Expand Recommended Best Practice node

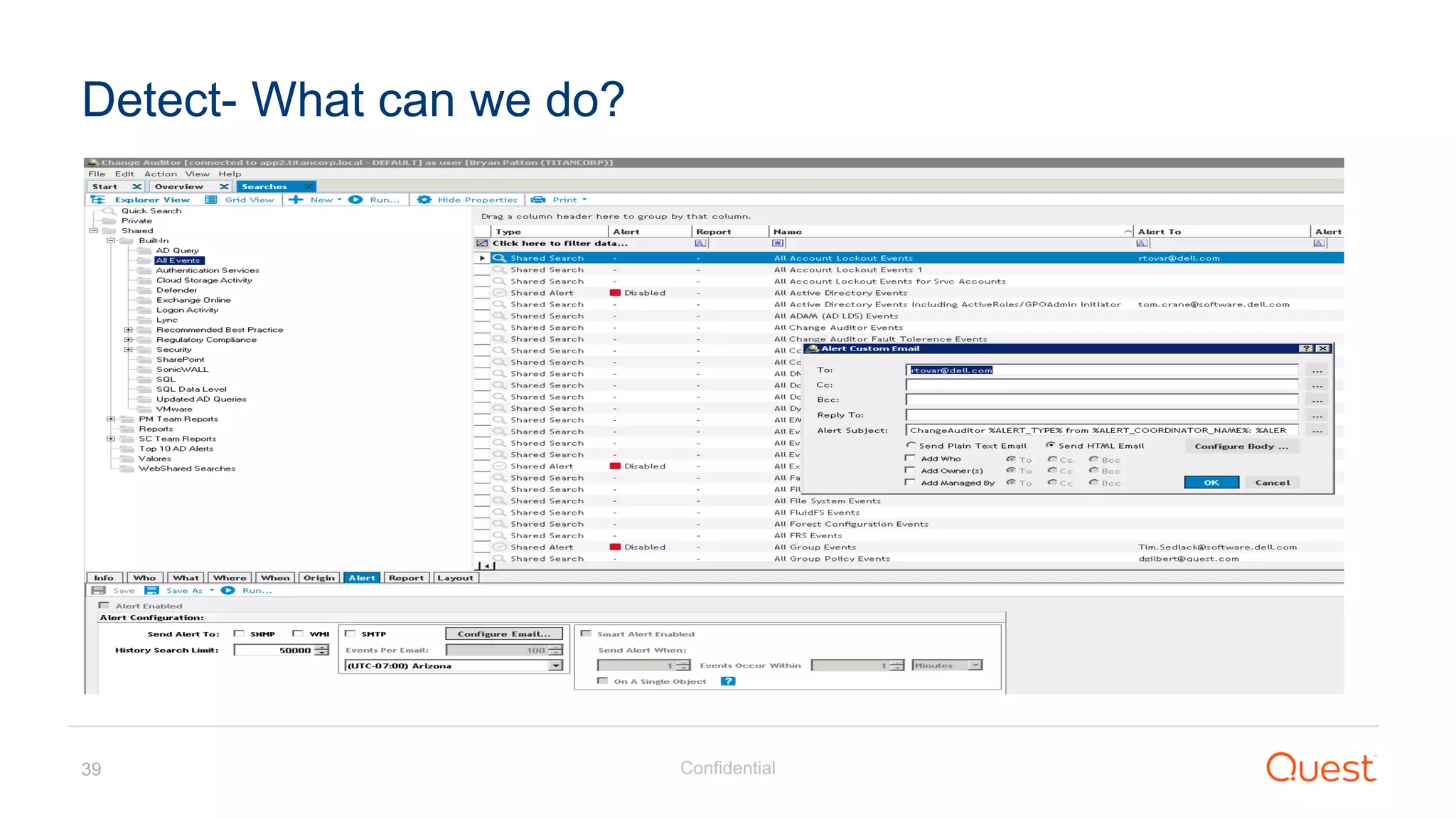tap(129, 330)
